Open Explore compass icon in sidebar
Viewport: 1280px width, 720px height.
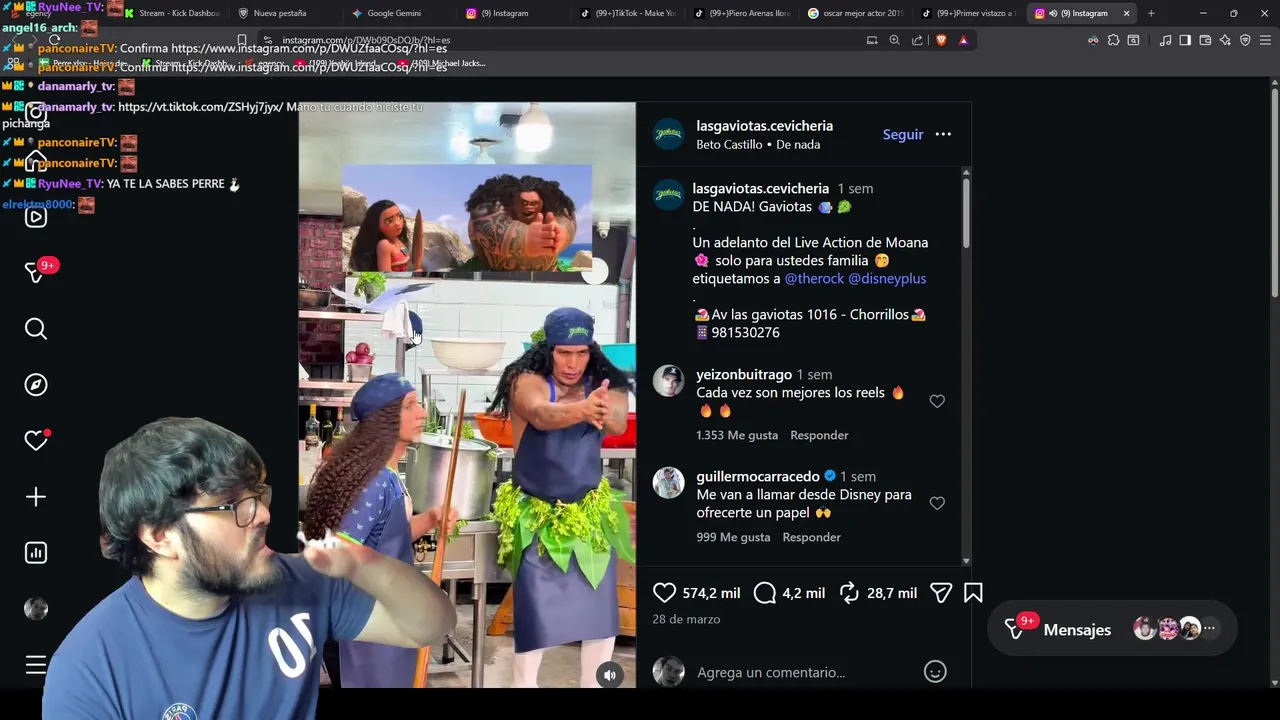[36, 385]
